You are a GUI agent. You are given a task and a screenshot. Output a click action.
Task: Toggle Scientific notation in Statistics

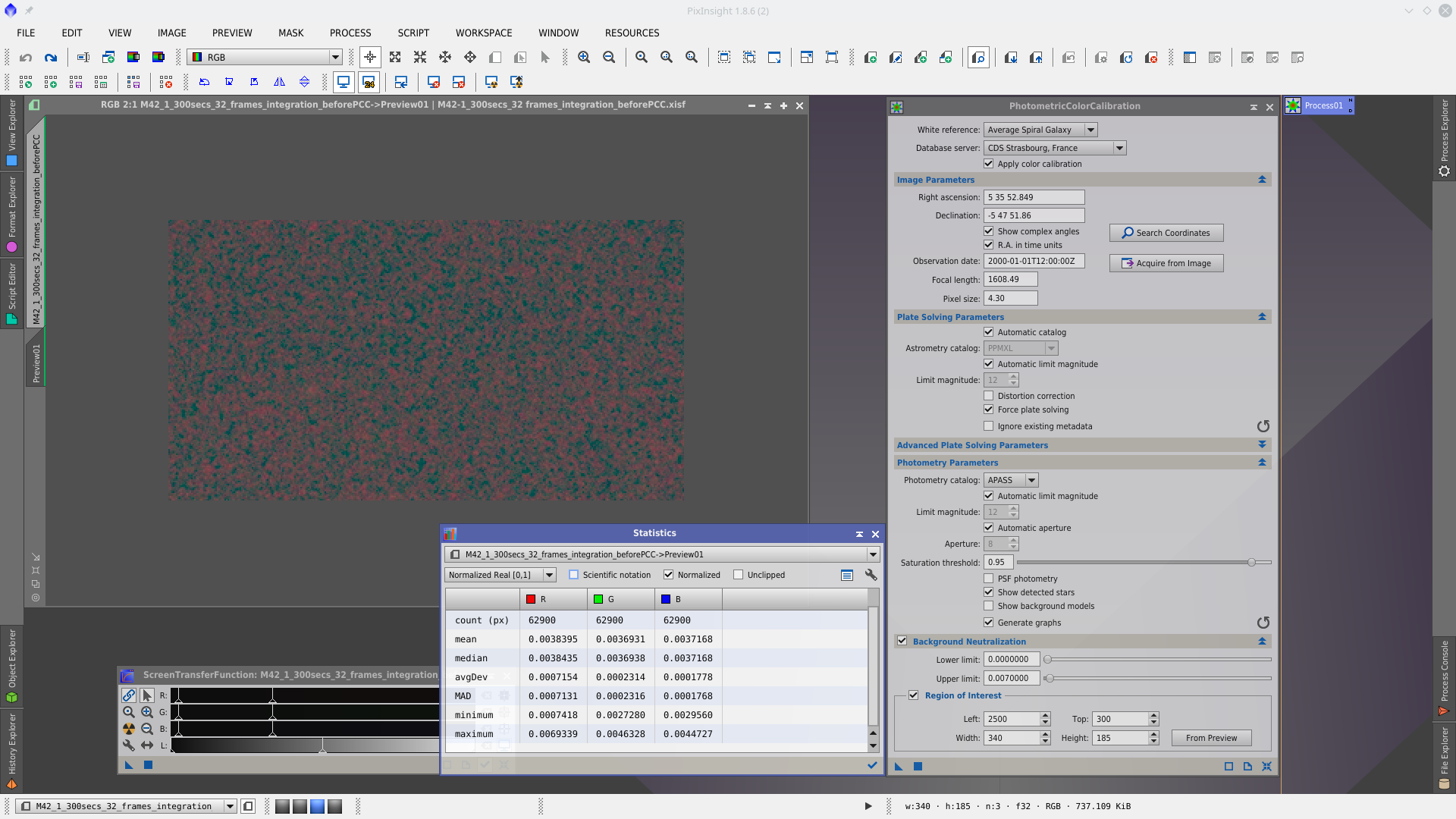point(573,575)
